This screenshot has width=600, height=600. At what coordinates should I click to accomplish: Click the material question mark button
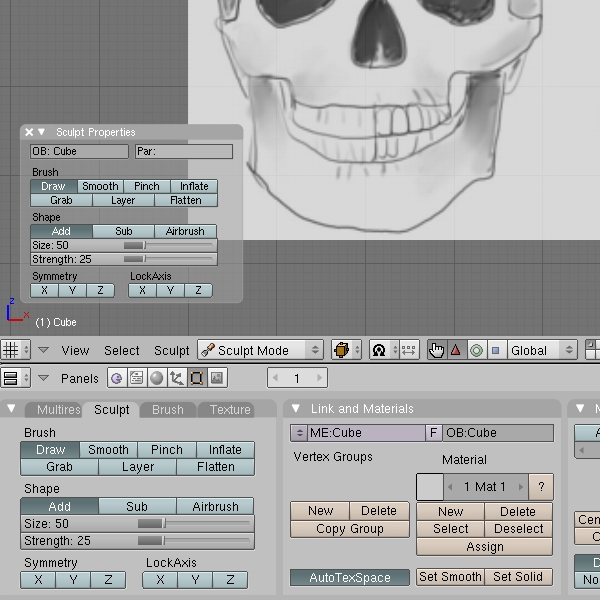click(541, 487)
